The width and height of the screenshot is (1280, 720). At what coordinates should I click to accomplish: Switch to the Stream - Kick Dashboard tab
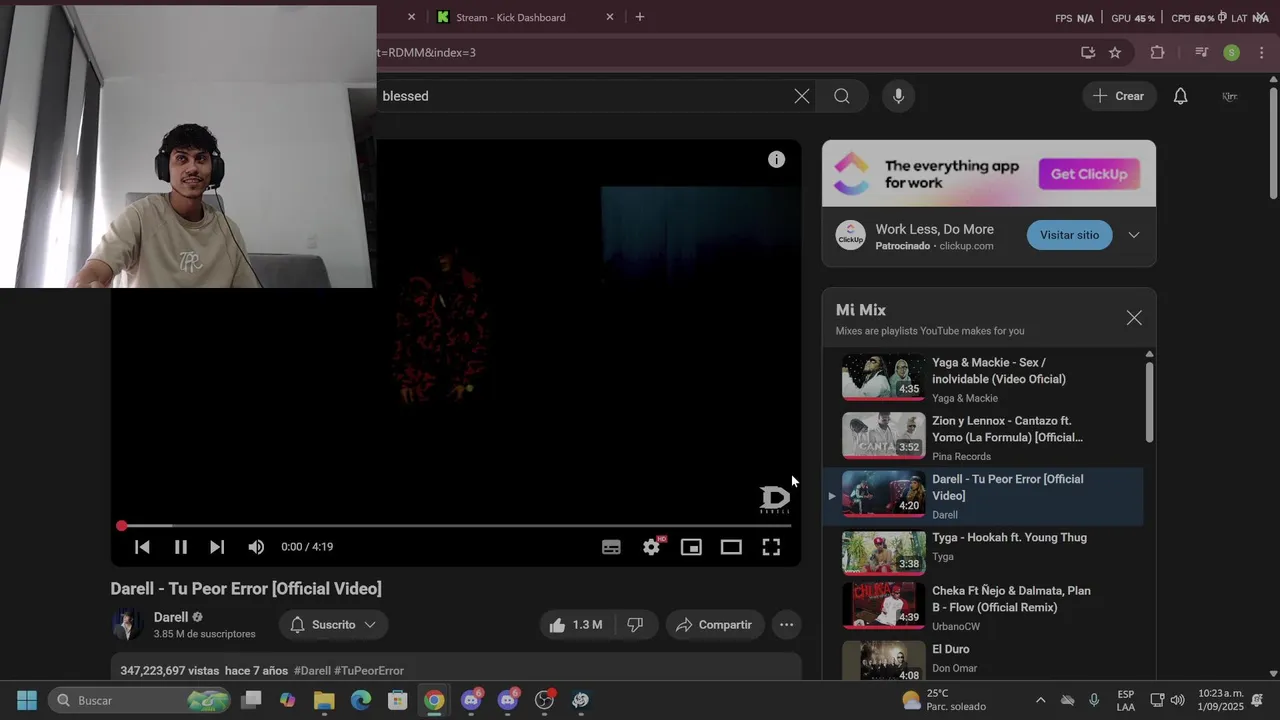510,17
